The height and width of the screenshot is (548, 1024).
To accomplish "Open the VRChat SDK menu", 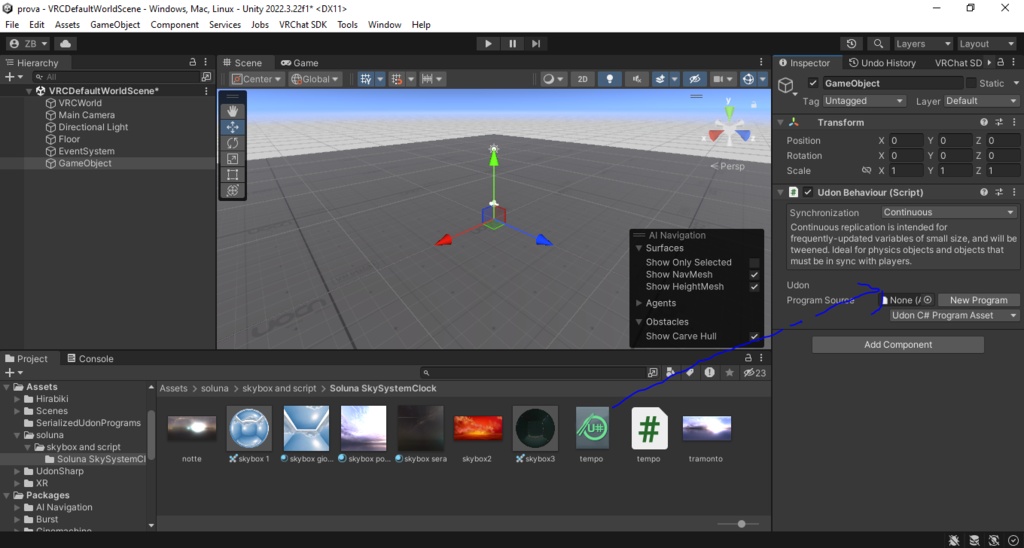I will coord(303,25).
